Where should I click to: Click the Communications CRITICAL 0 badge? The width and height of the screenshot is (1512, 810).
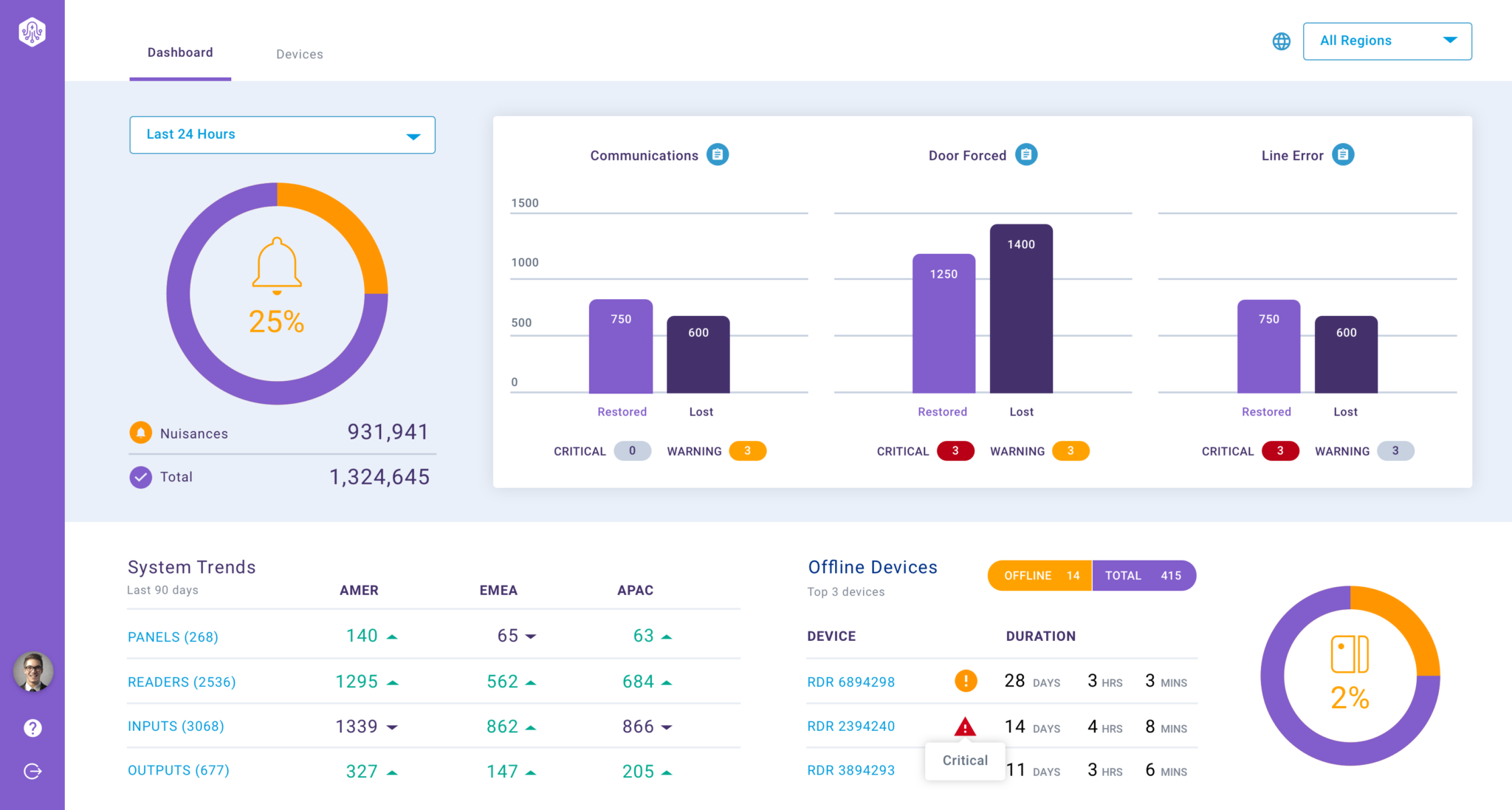click(633, 450)
